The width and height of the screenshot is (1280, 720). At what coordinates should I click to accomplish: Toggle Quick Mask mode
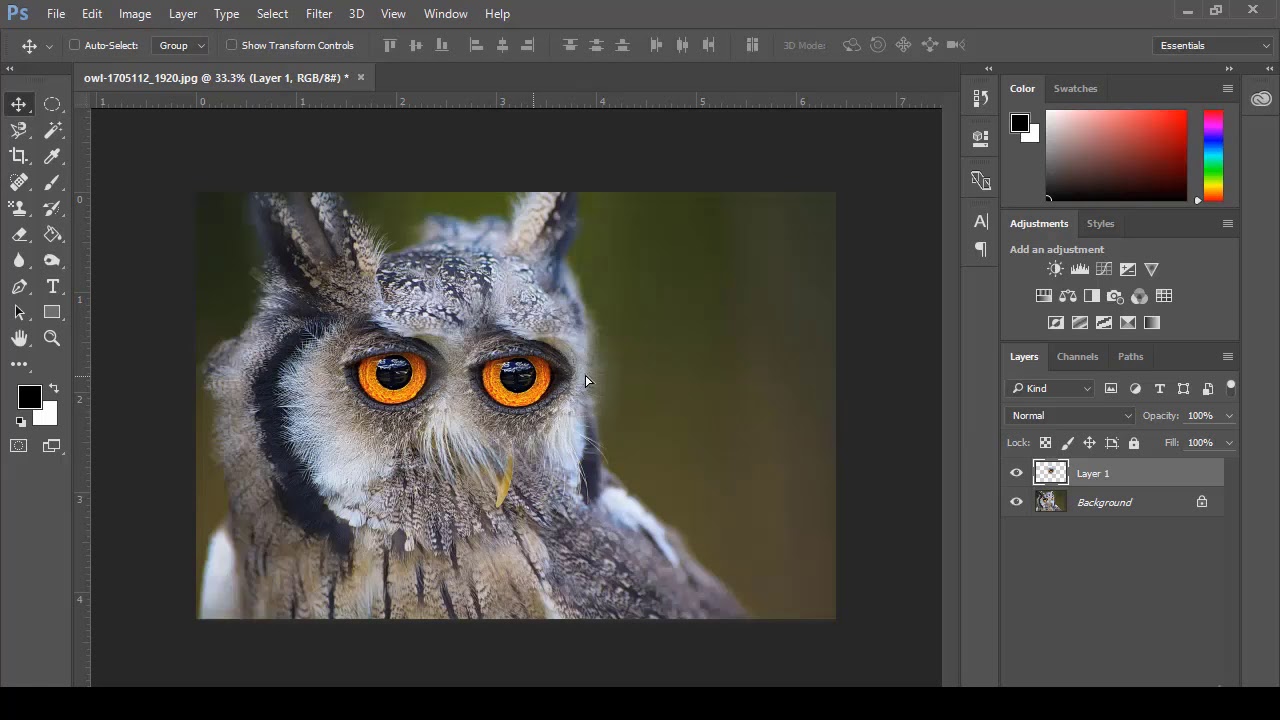click(19, 446)
